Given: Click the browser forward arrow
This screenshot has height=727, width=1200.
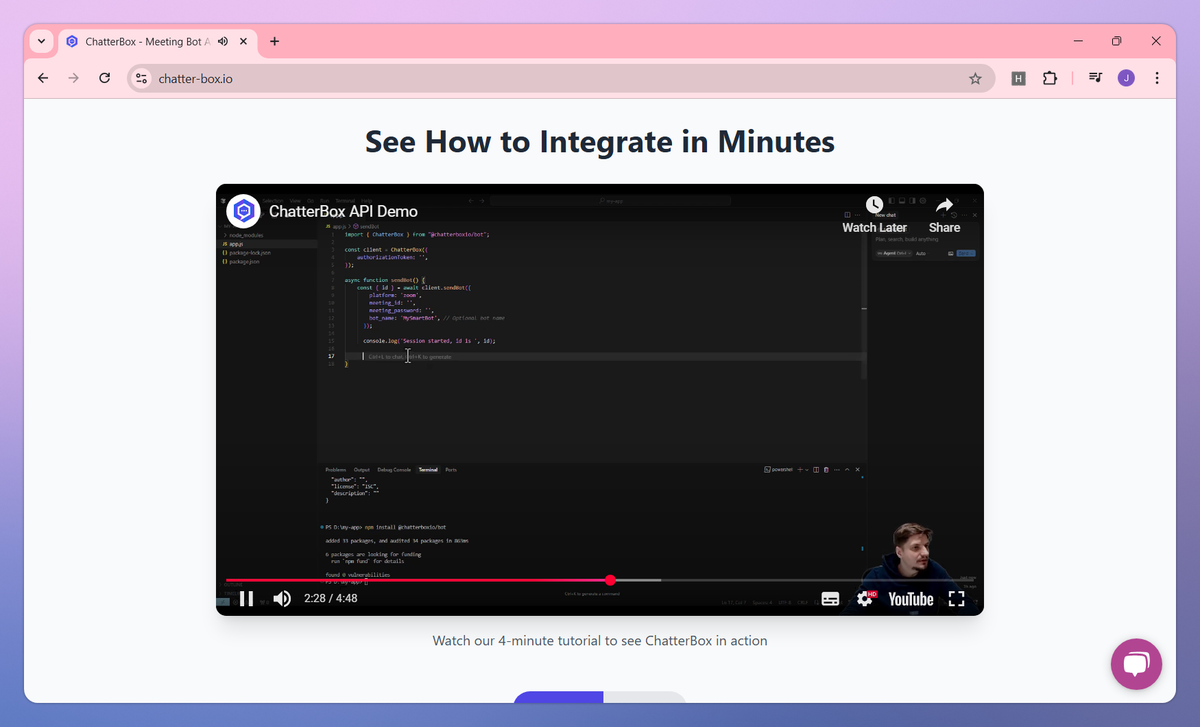Looking at the screenshot, I should [x=73, y=78].
